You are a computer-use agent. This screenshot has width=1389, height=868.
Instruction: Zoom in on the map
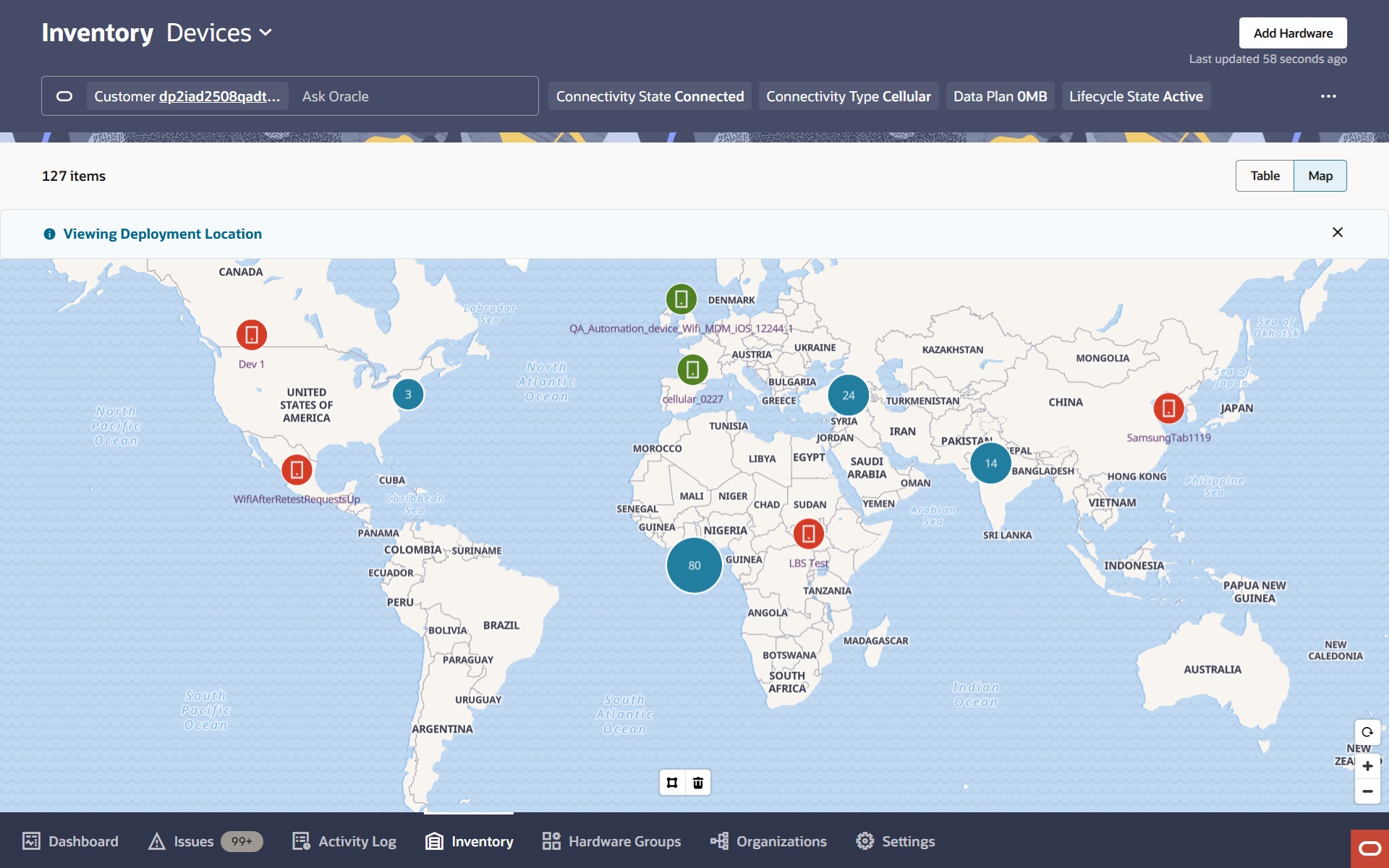click(x=1367, y=766)
